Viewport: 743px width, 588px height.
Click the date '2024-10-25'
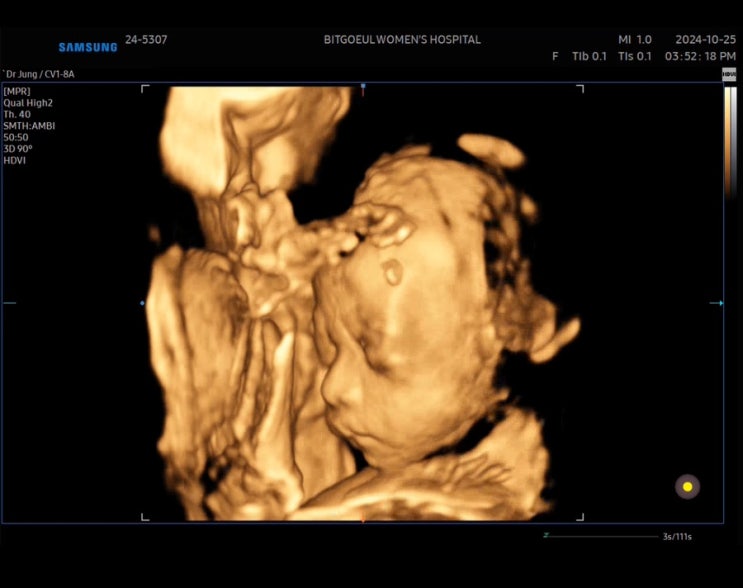click(x=706, y=40)
